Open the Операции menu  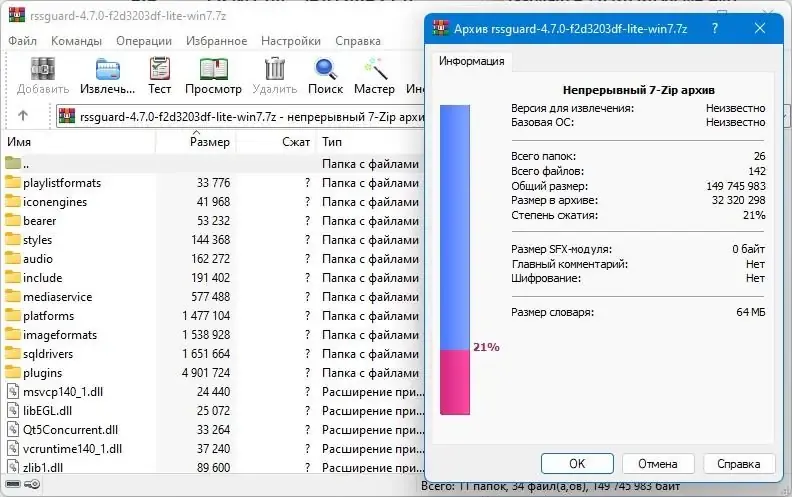point(144,41)
